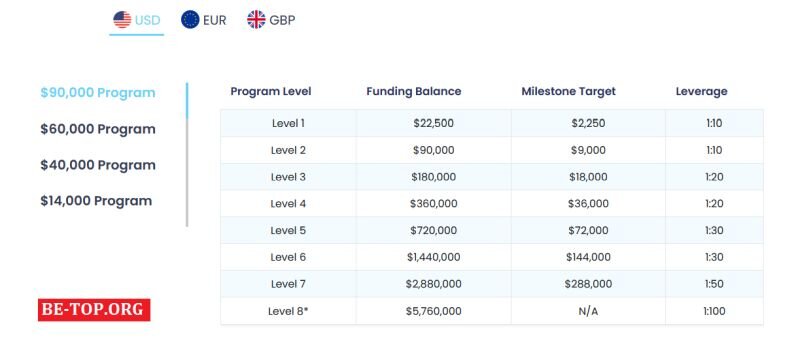Switch to the GBP currency tab
Image resolution: width=800 pixels, height=360 pixels.
271,20
